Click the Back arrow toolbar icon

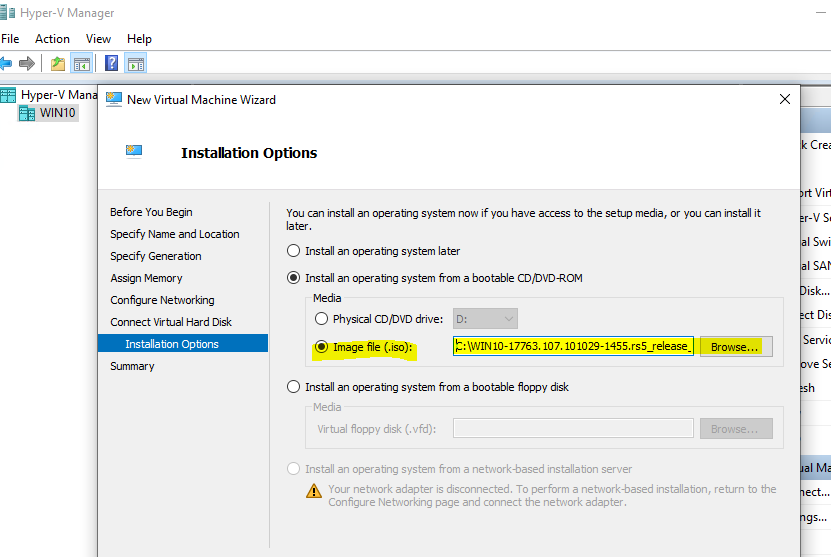[6, 64]
